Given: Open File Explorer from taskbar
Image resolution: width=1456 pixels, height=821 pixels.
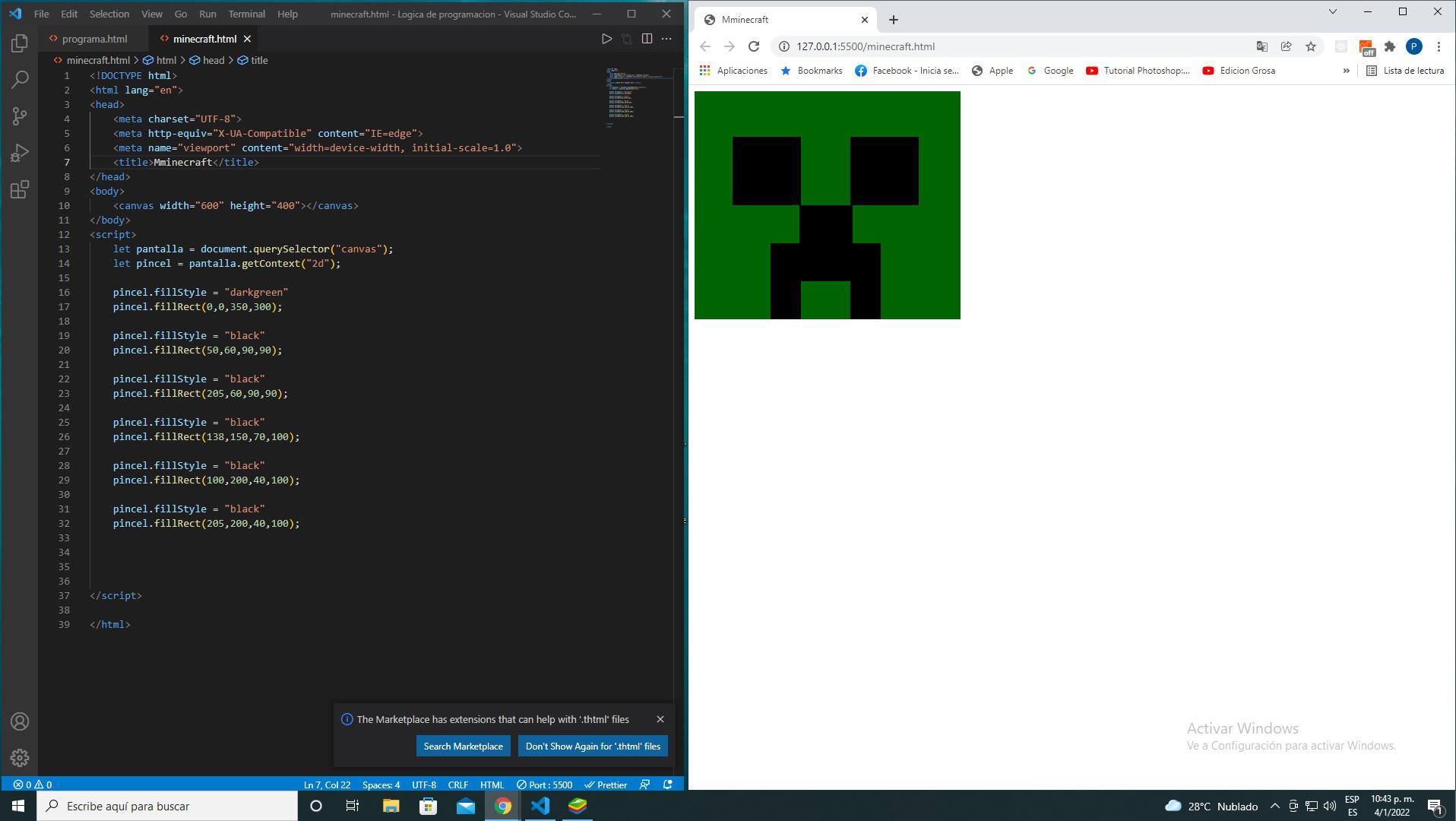Looking at the screenshot, I should tap(391, 806).
